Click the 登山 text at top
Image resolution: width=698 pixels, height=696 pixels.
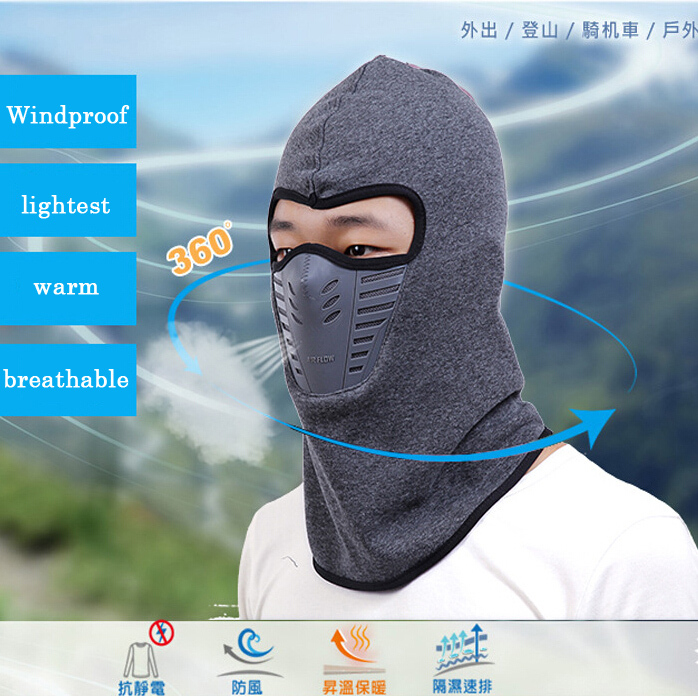[x=539, y=30]
